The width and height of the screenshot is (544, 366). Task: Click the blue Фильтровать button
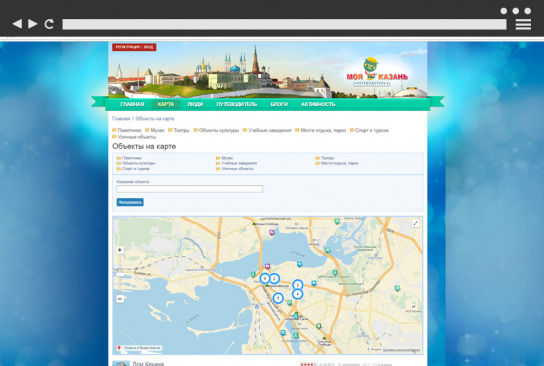(x=130, y=202)
